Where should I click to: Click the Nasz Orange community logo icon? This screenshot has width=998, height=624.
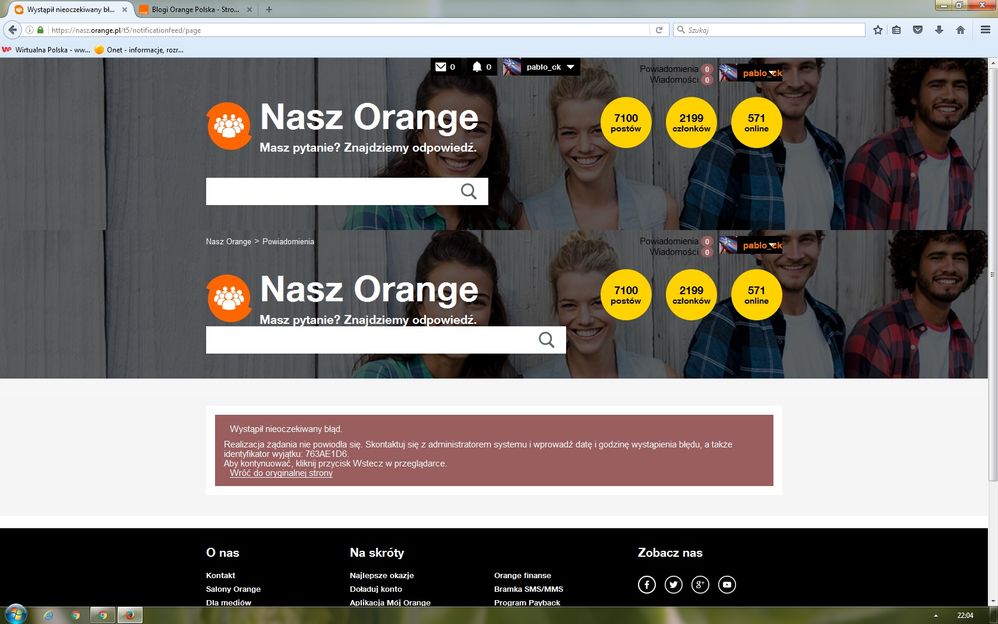pyautogui.click(x=229, y=124)
